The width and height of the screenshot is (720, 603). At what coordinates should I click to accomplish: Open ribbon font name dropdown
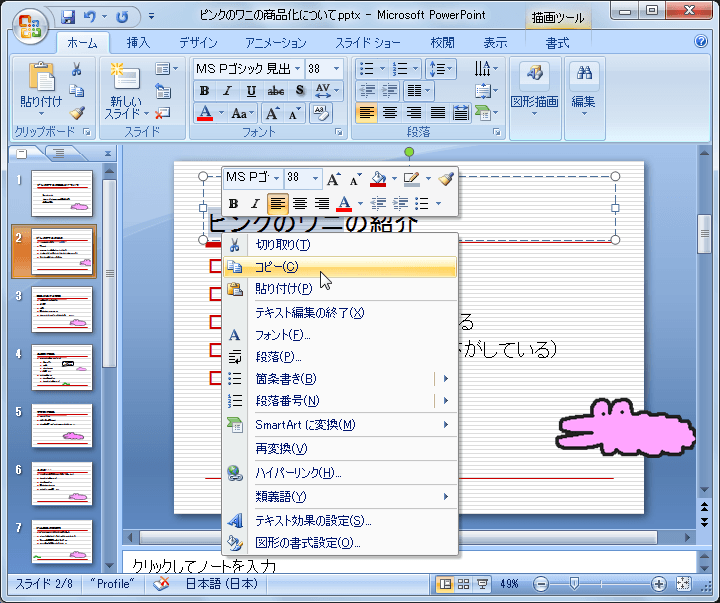pyautogui.click(x=298, y=69)
